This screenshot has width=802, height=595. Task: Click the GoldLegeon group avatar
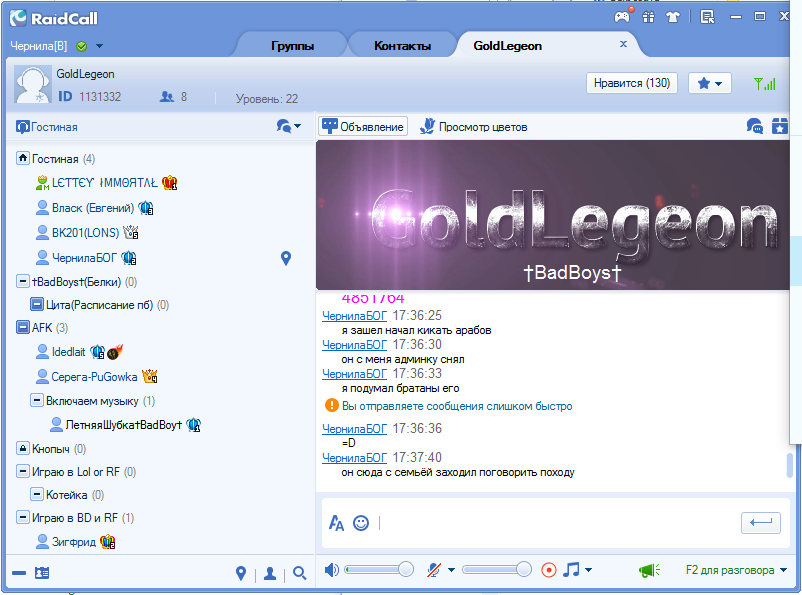(33, 84)
